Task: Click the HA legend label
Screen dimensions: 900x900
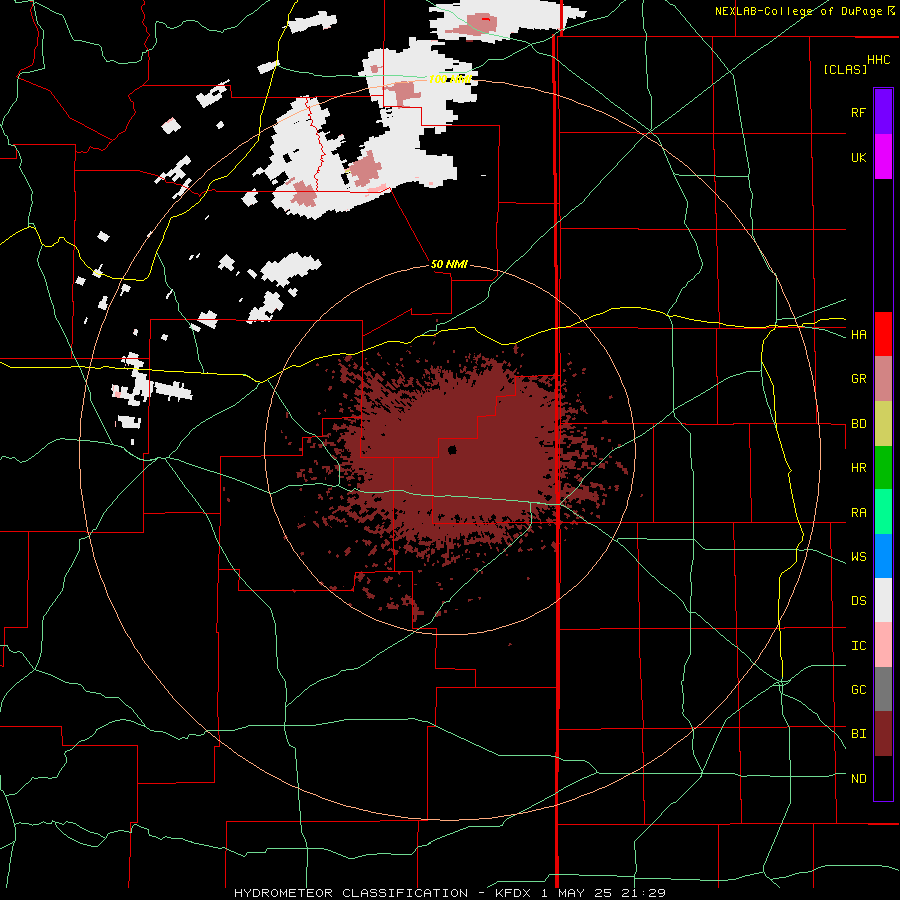Action: pyautogui.click(x=858, y=335)
